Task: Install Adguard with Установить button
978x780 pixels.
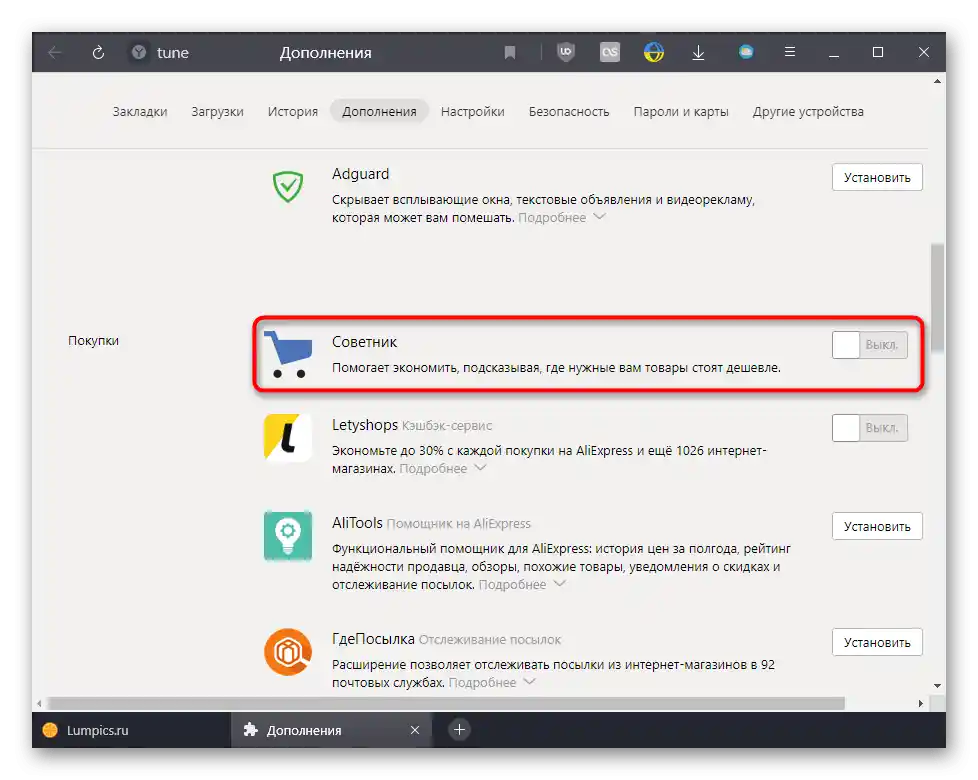Action: pos(877,178)
